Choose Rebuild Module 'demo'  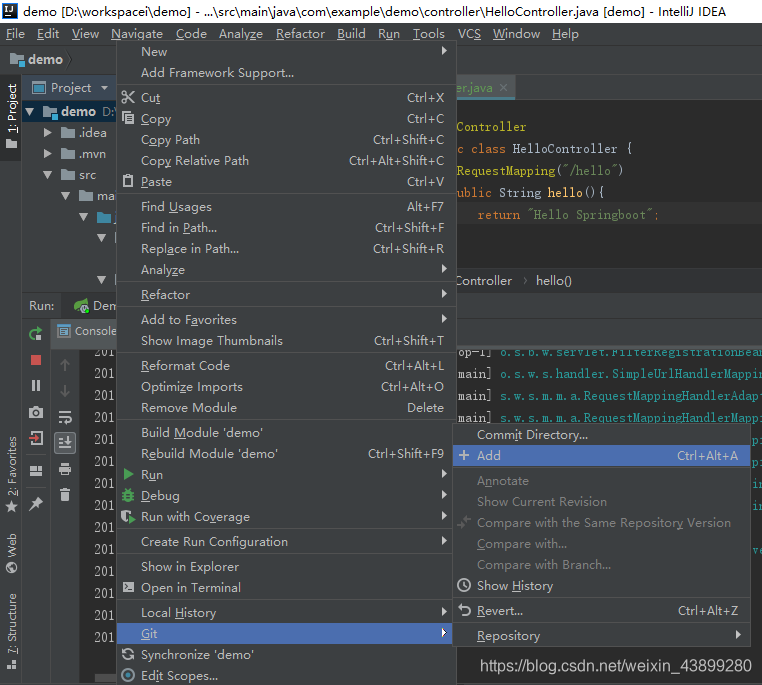coord(286,453)
